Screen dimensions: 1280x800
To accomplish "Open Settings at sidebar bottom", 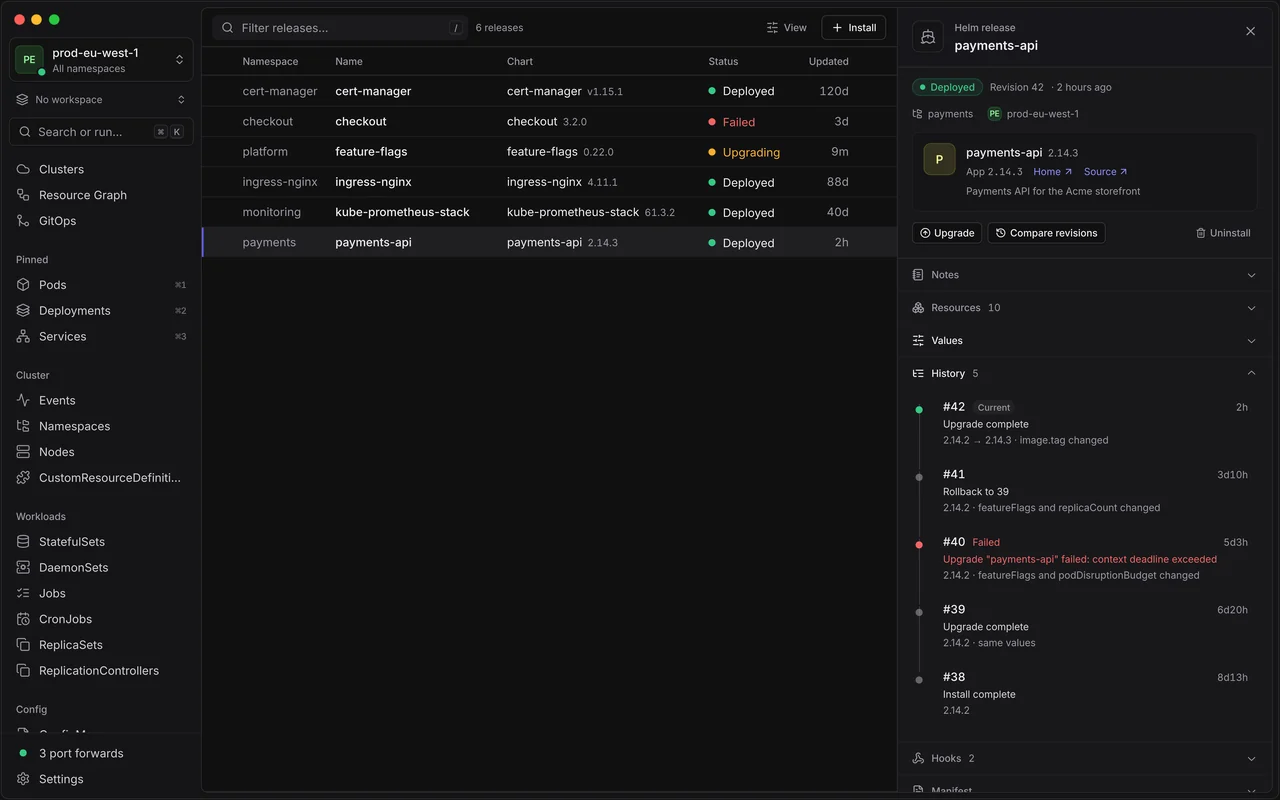I will [101, 779].
